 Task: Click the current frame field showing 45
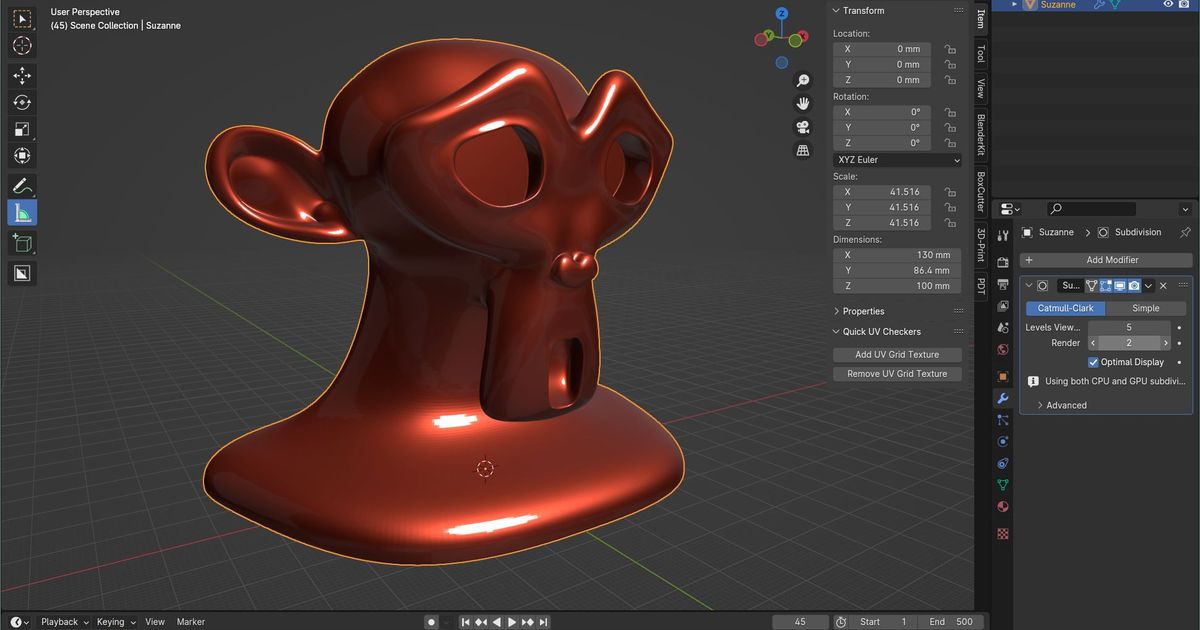tap(800, 621)
